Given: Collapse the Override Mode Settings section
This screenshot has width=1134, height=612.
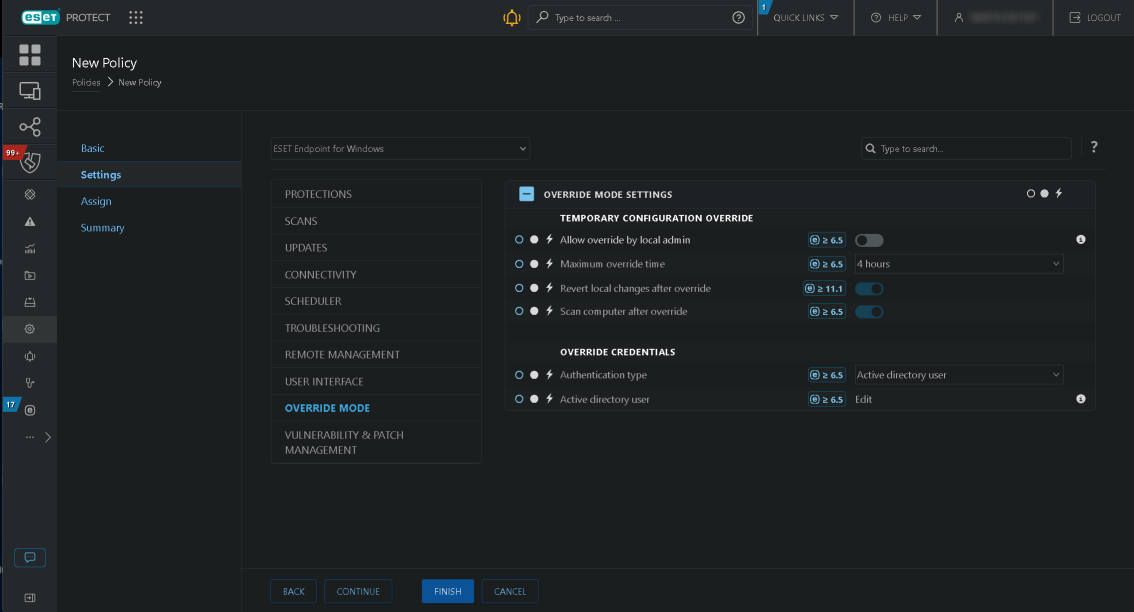Looking at the screenshot, I should click(526, 194).
